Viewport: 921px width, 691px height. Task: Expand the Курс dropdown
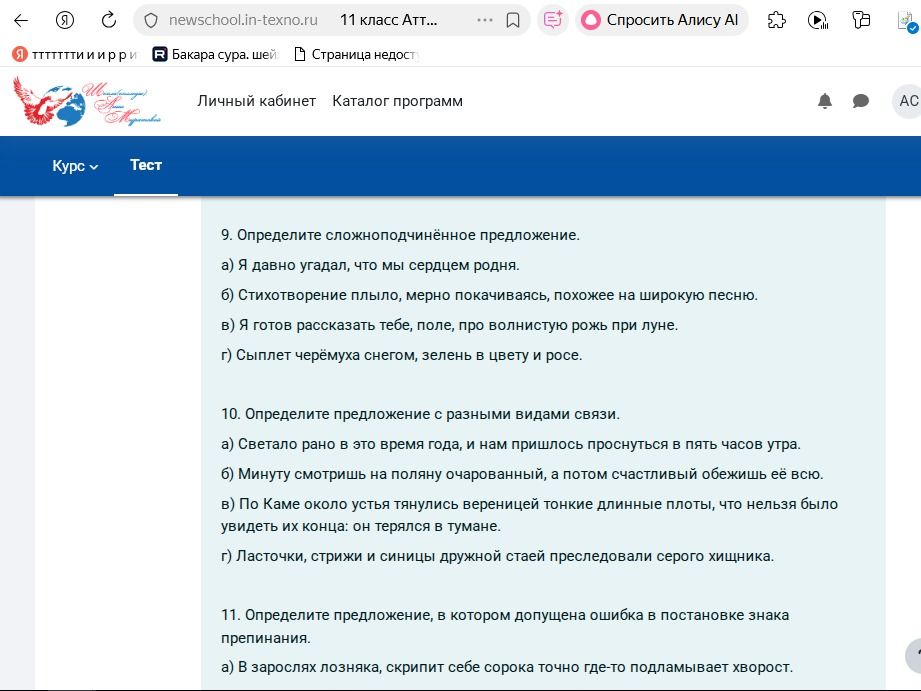click(x=75, y=166)
